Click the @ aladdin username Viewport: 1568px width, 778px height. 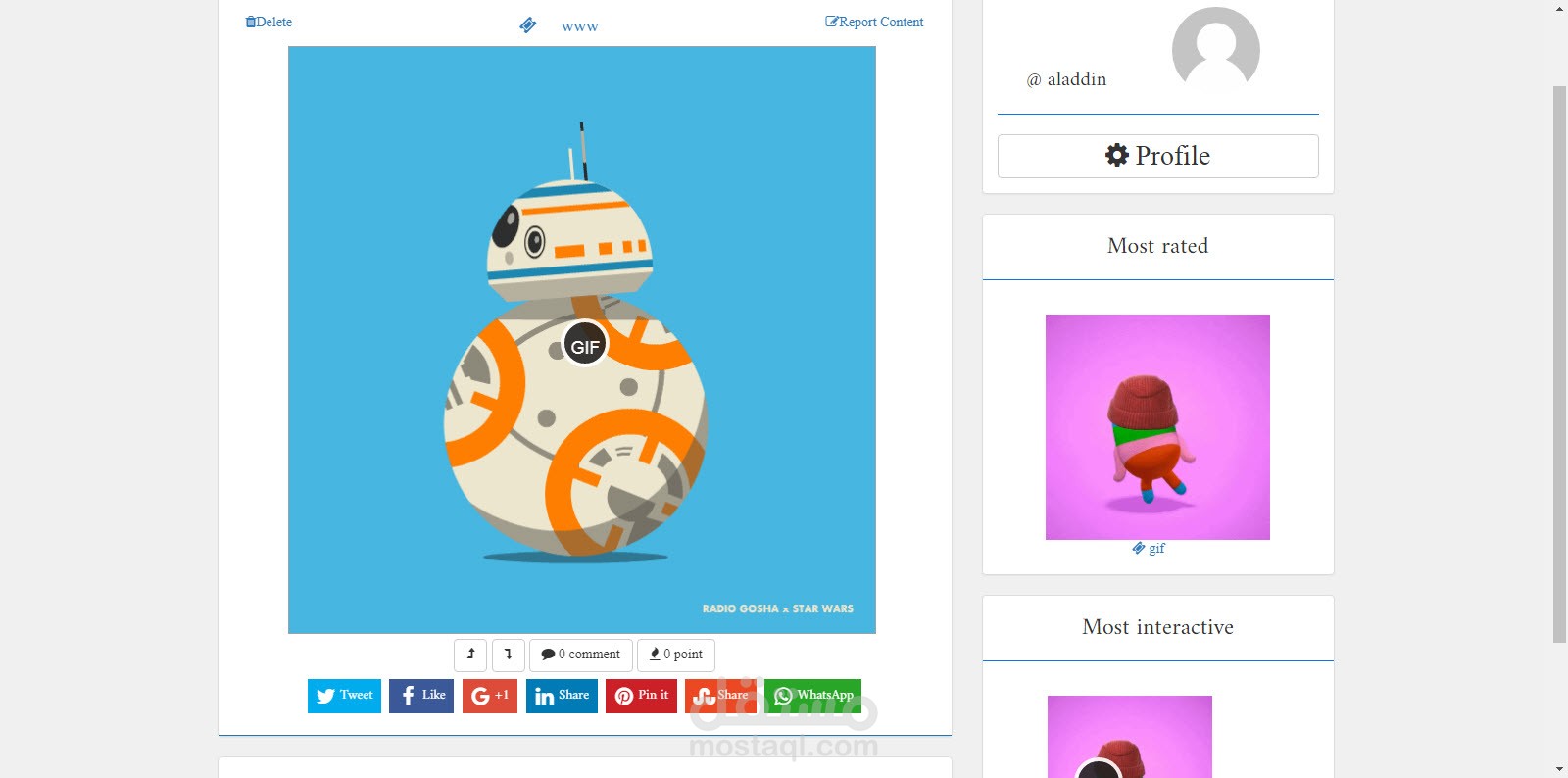coord(1066,79)
